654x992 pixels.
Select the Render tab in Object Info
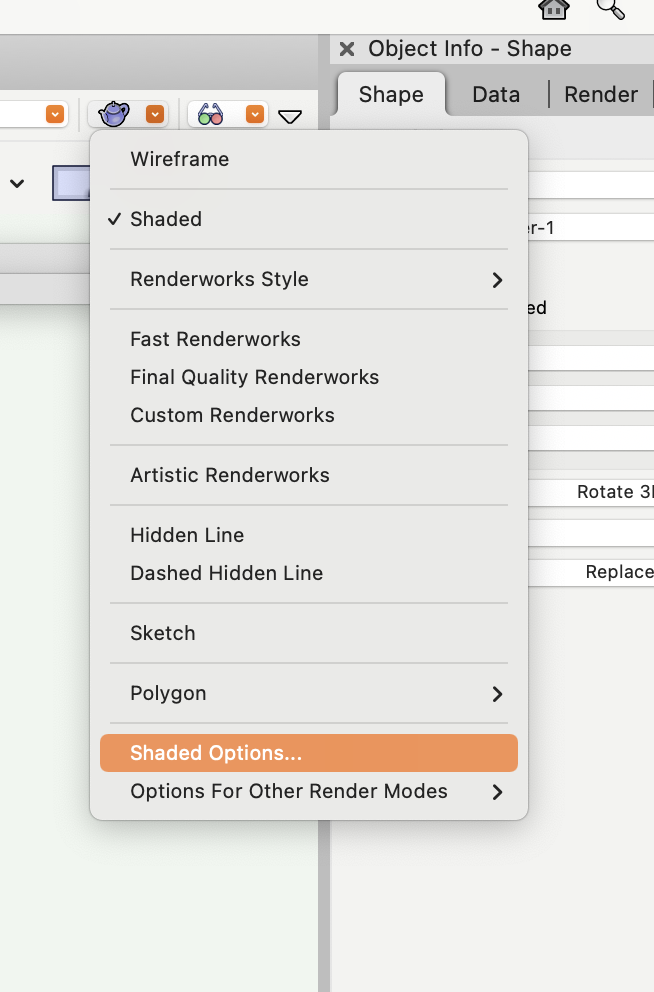pyautogui.click(x=600, y=94)
